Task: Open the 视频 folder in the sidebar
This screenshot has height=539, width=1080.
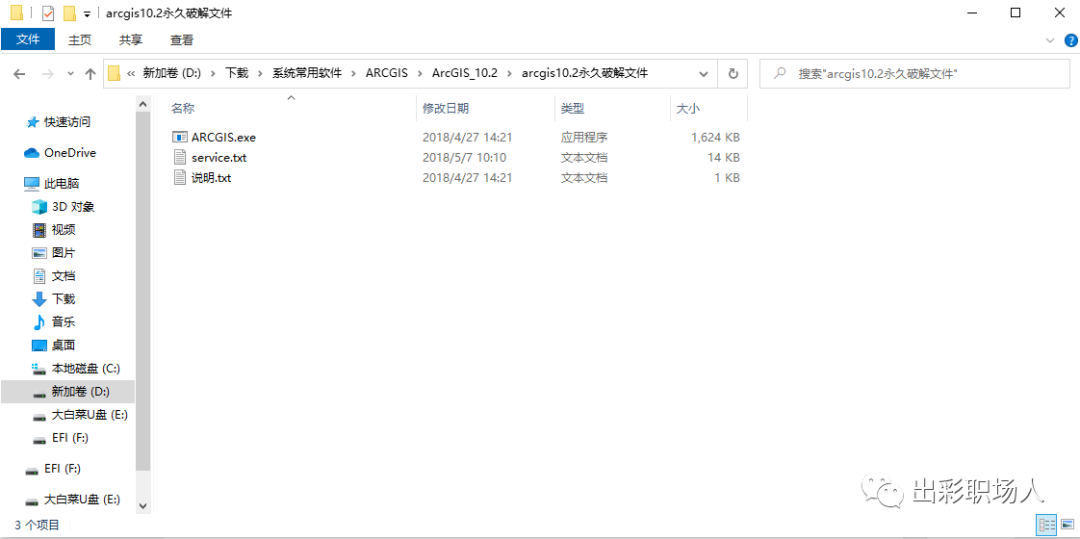Action: (63, 230)
